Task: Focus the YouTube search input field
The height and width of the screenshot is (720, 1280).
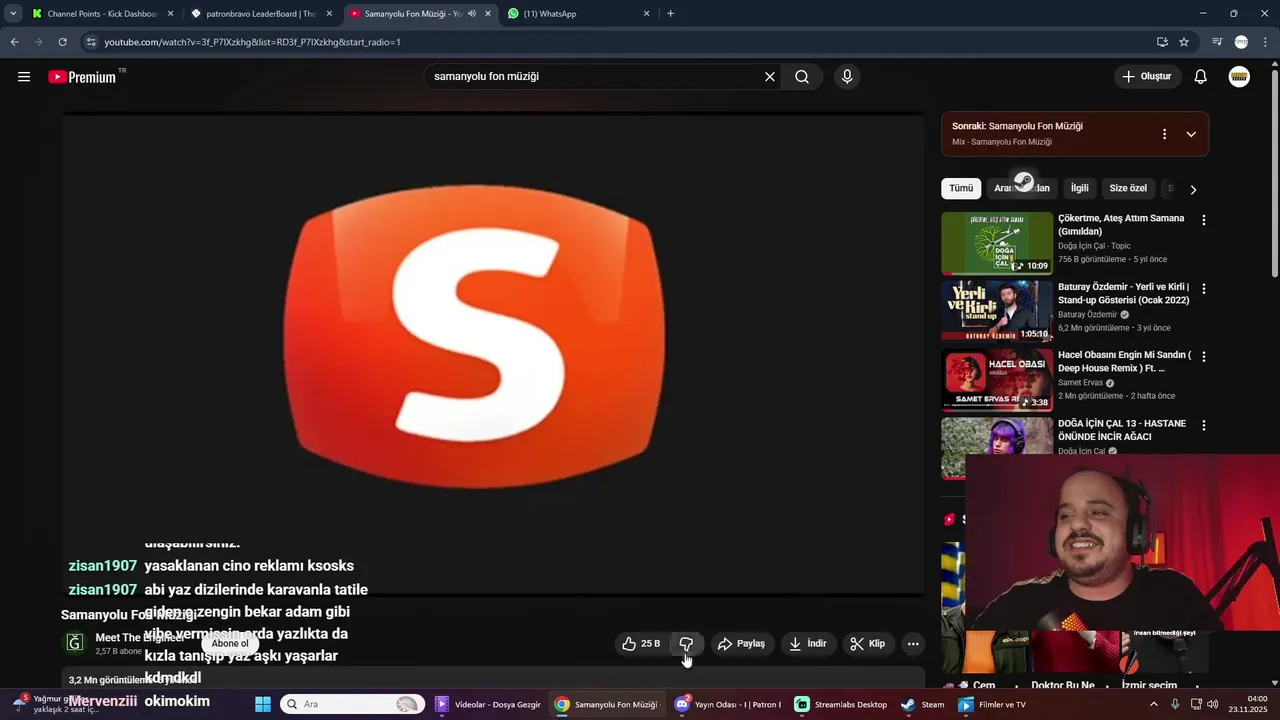Action: pyautogui.click(x=594, y=77)
